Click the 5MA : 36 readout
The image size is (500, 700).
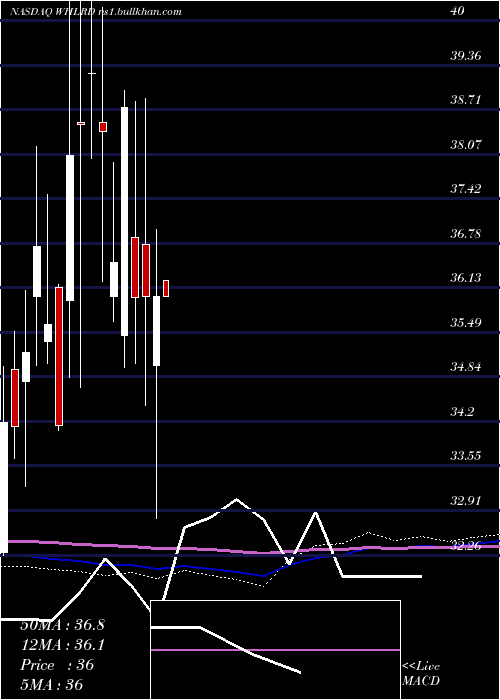click(52, 684)
